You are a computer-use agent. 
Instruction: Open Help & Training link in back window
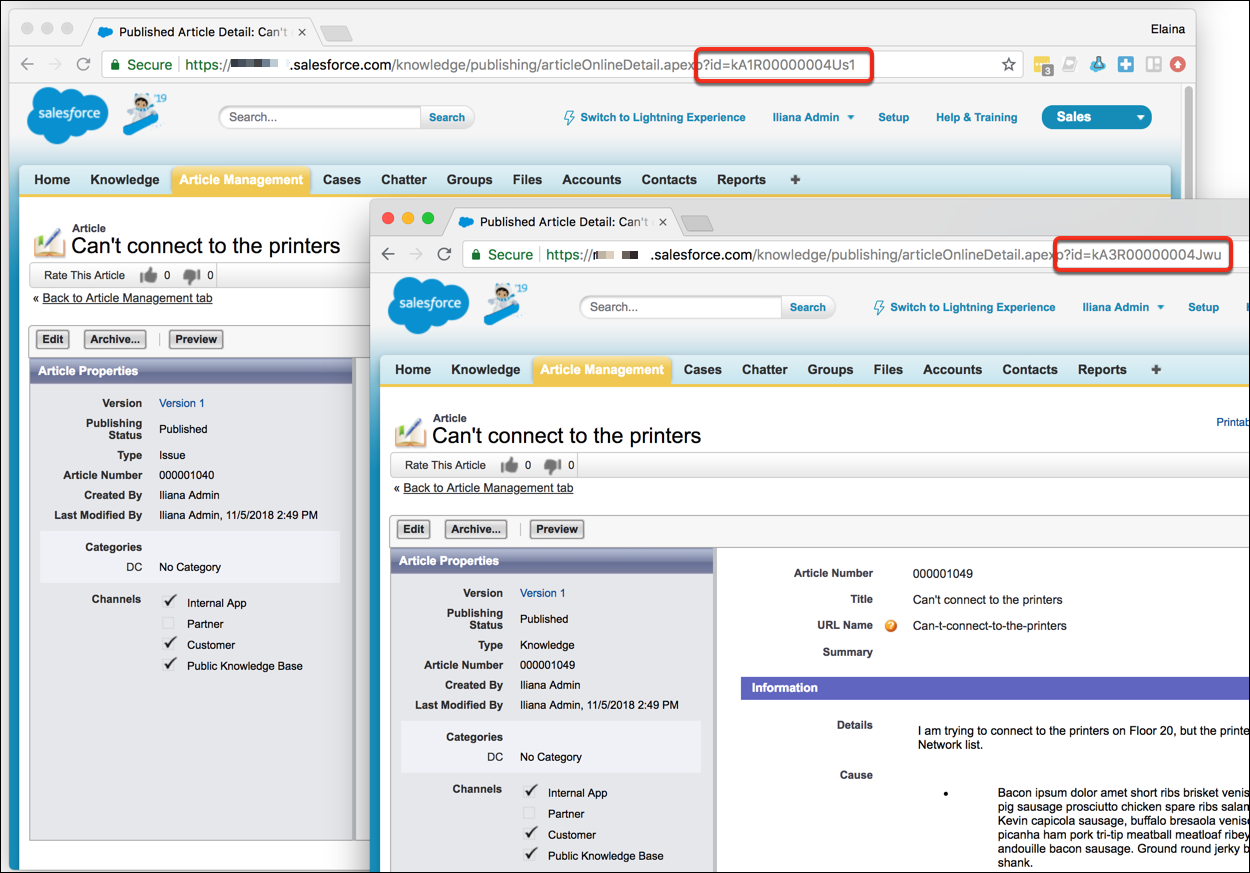[x=976, y=117]
